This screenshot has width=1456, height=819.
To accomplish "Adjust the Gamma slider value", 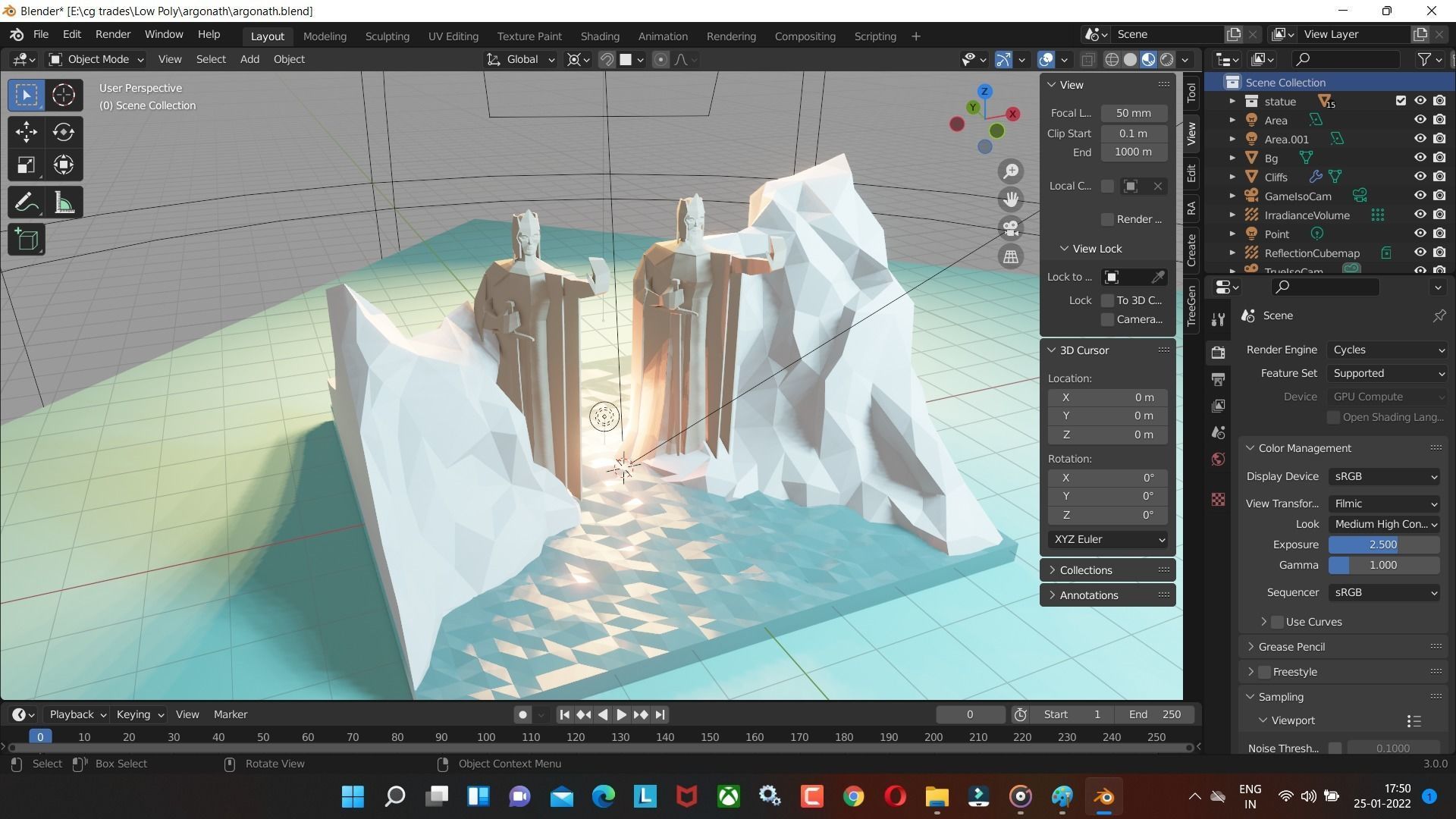I will [1383, 565].
